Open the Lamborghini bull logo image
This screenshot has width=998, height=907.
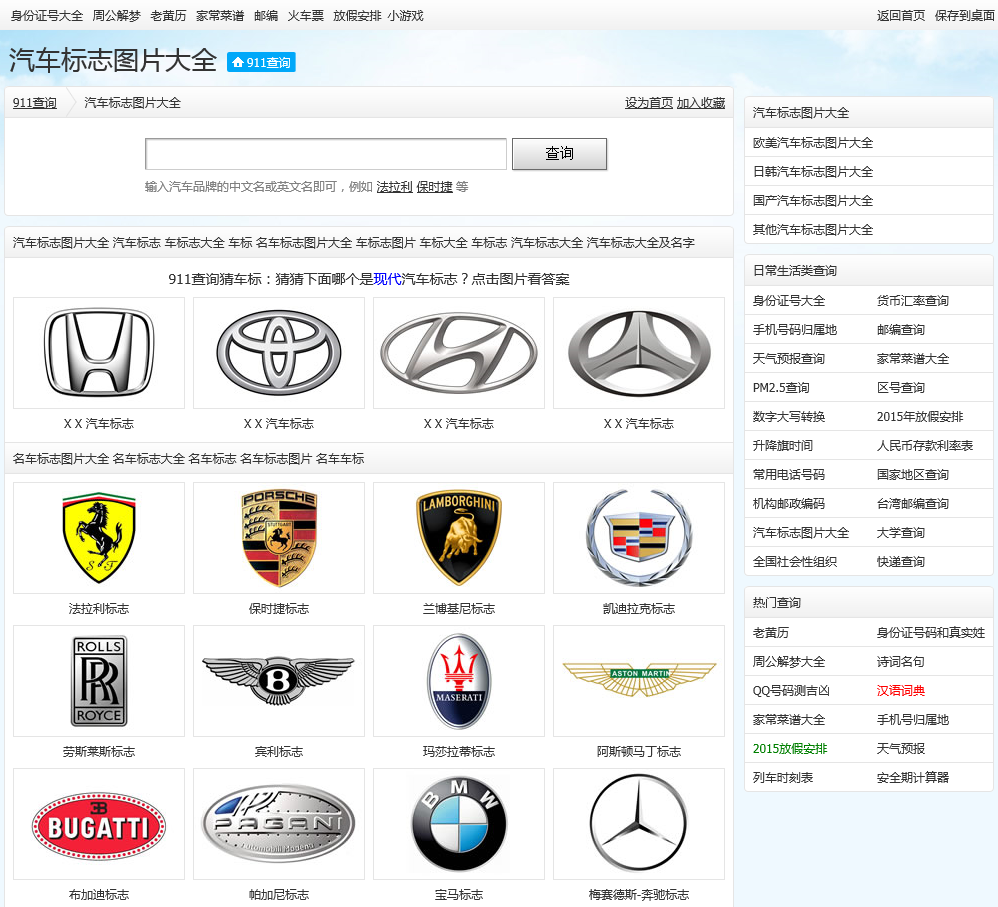point(459,538)
